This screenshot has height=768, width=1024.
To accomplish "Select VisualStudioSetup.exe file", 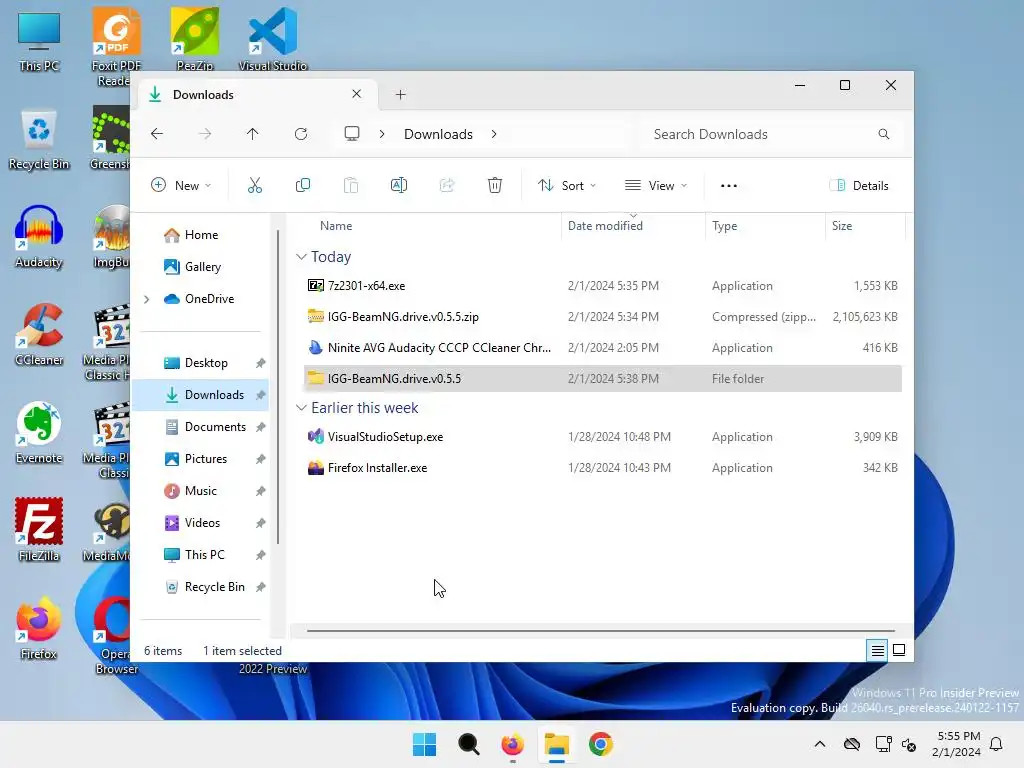I will point(602,437).
